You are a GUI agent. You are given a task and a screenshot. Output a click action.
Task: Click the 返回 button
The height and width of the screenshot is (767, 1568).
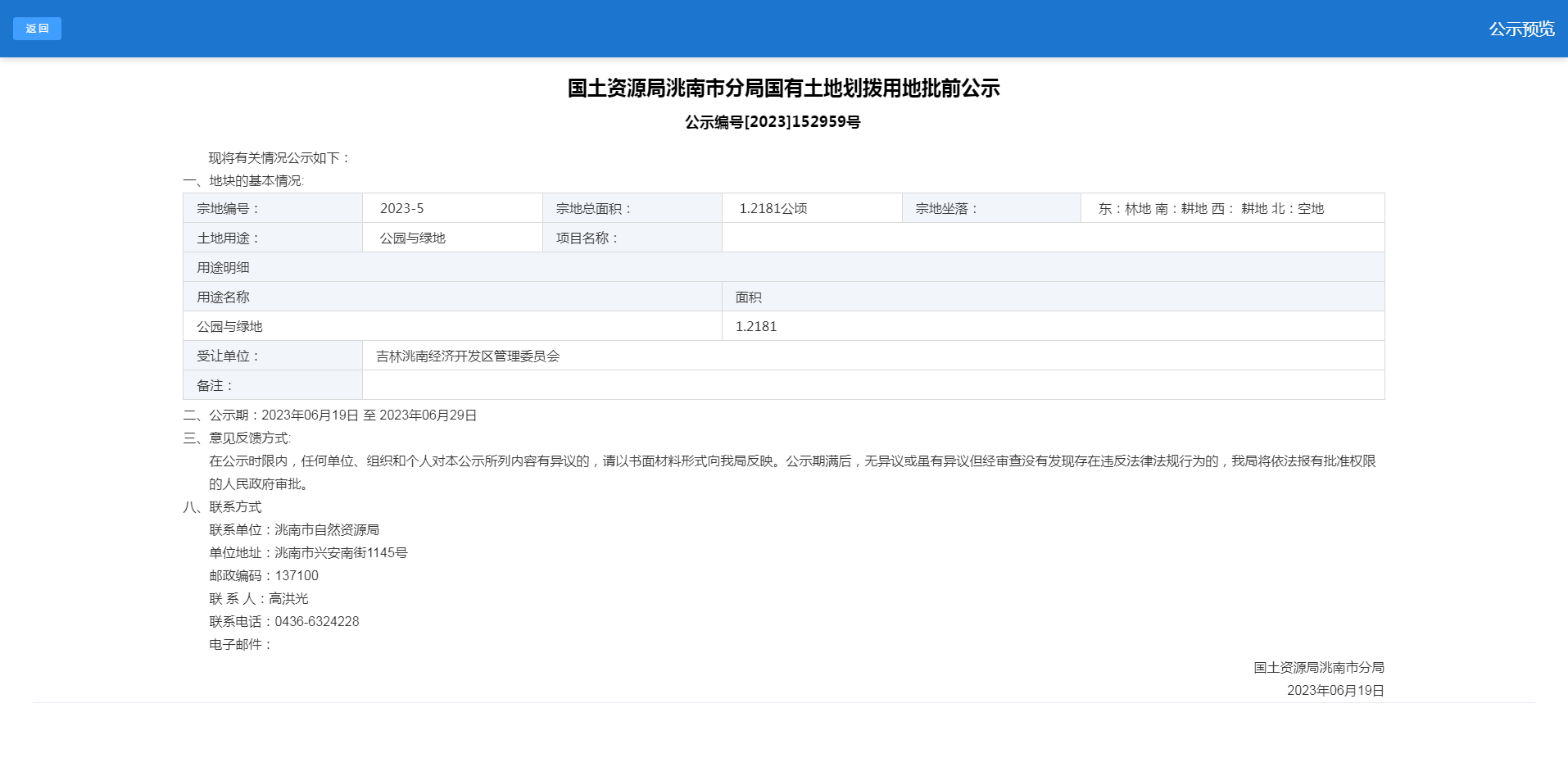click(x=37, y=29)
